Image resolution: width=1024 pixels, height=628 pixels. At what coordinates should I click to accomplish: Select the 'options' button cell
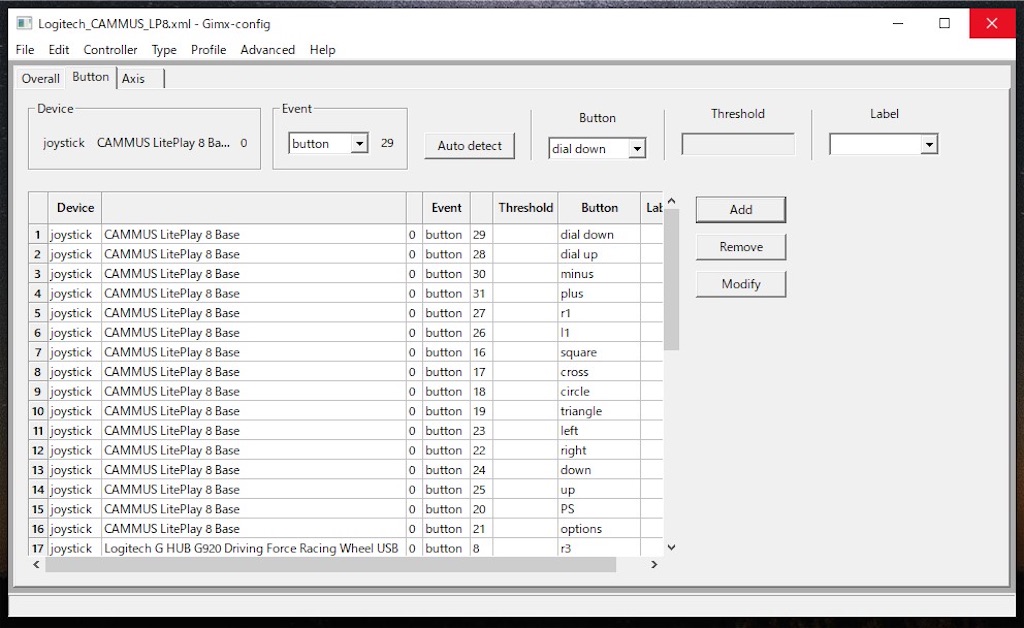click(599, 528)
